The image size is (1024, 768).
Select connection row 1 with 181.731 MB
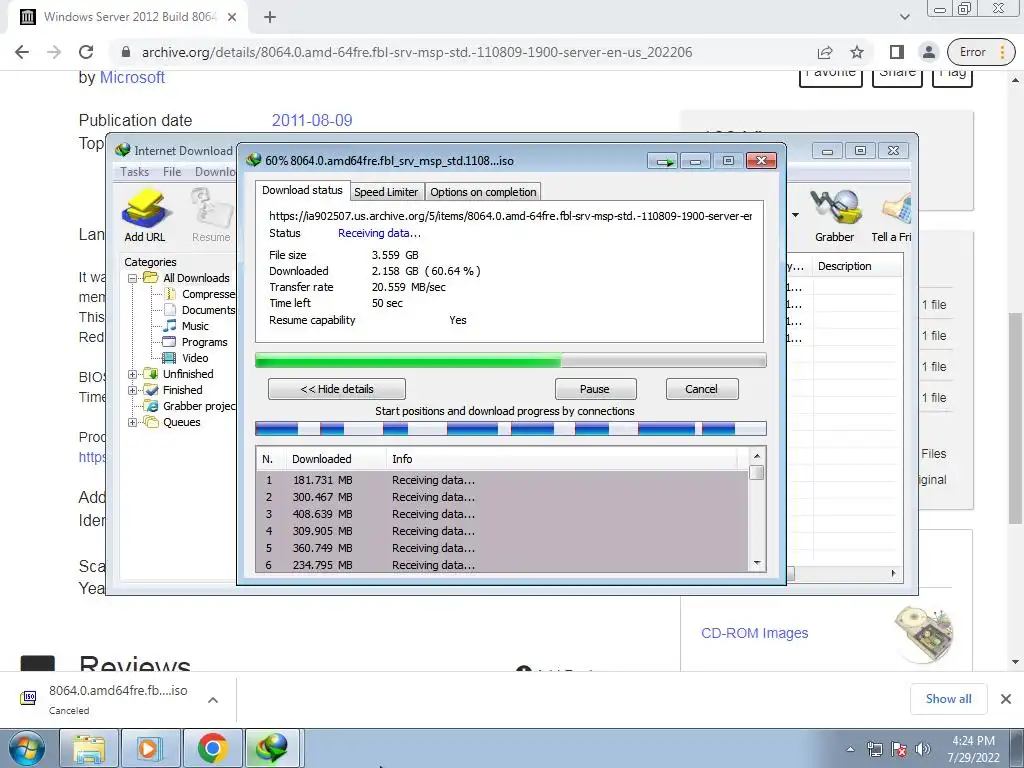pos(502,480)
